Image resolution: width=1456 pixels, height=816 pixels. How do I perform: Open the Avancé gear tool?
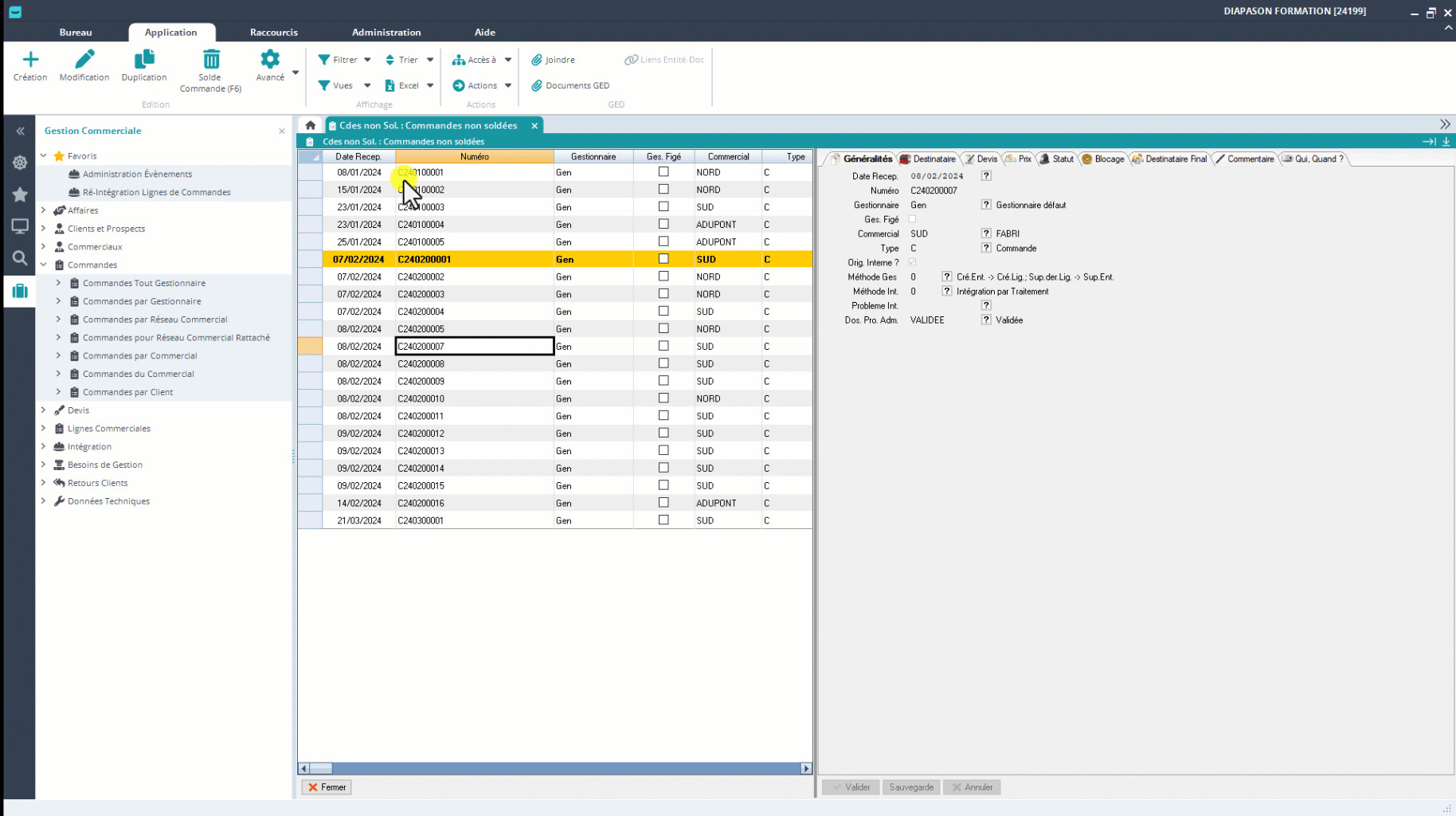point(270,60)
